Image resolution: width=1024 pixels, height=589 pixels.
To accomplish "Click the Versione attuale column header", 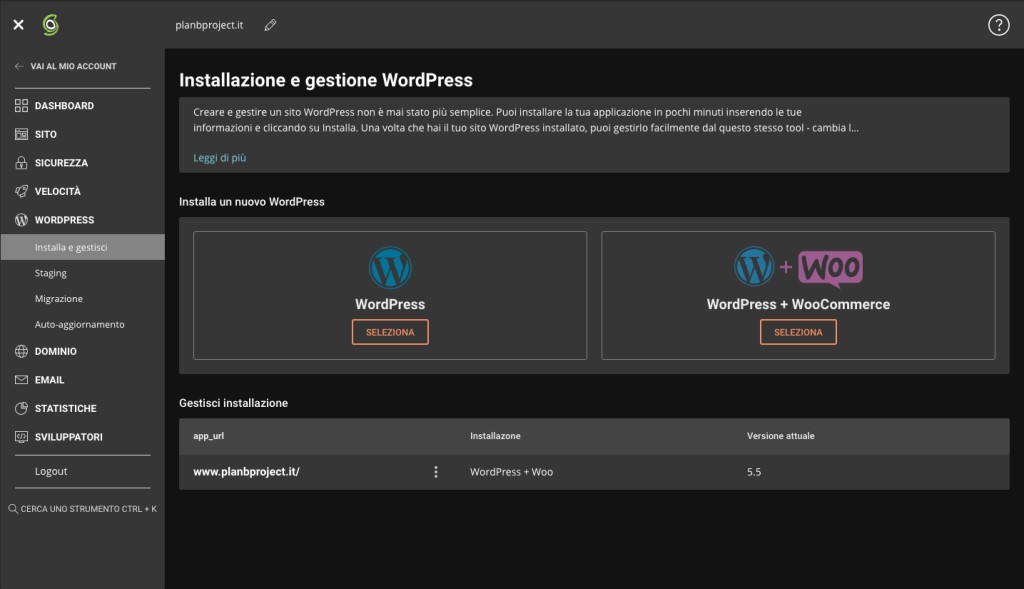I will tap(780, 436).
